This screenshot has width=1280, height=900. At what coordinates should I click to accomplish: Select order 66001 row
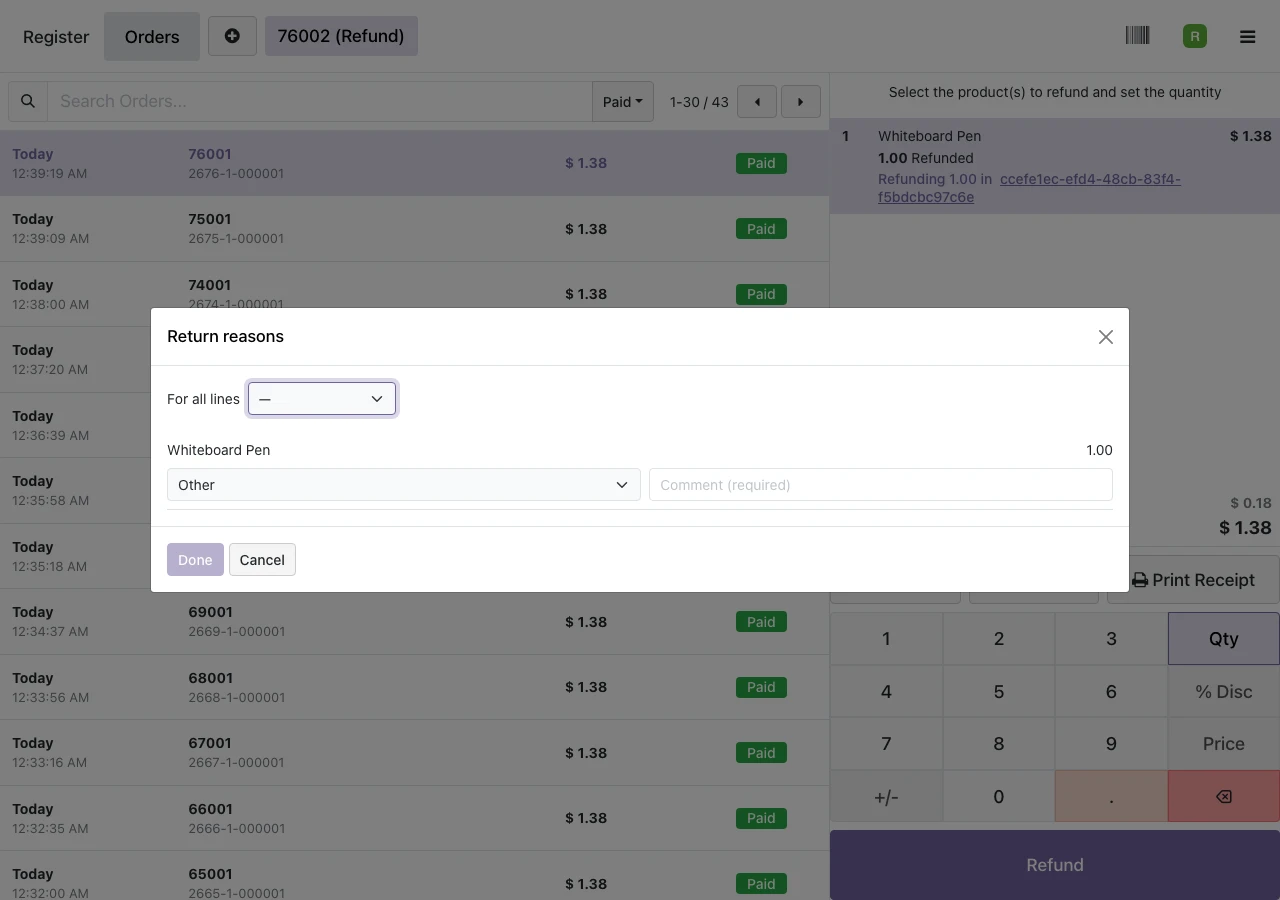pos(414,818)
